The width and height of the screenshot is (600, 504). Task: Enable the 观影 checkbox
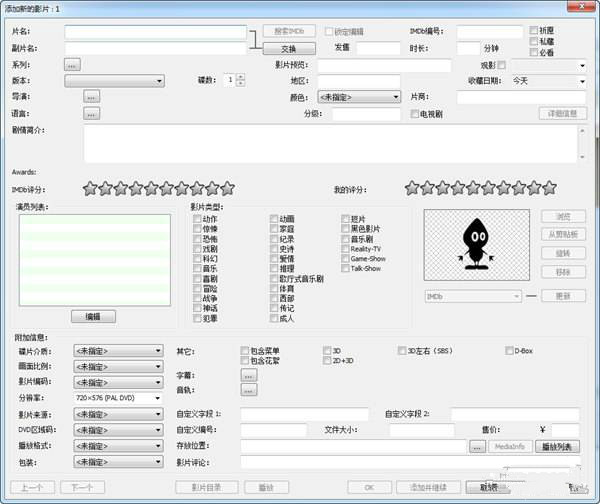[x=502, y=65]
